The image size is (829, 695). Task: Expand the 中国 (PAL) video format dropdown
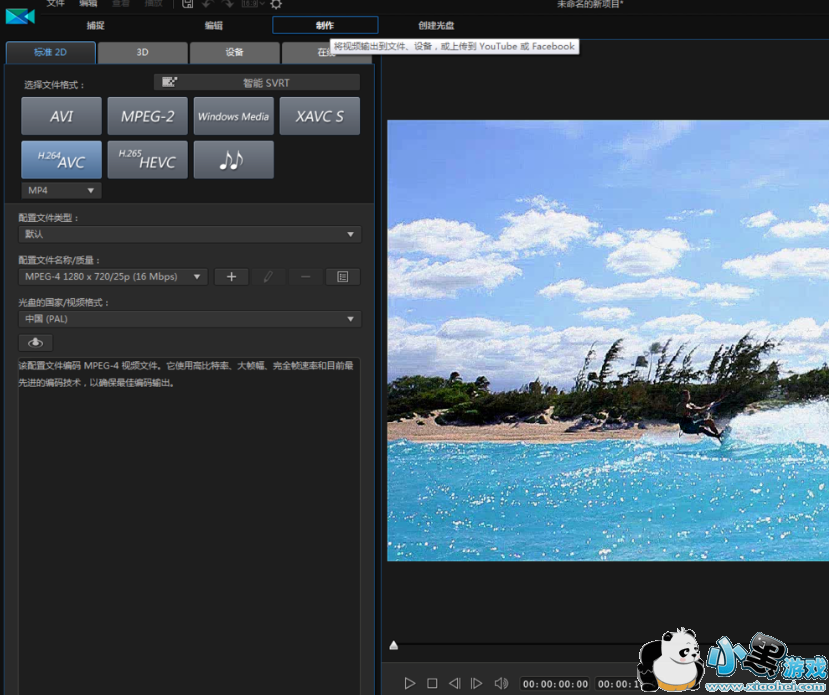pos(190,319)
